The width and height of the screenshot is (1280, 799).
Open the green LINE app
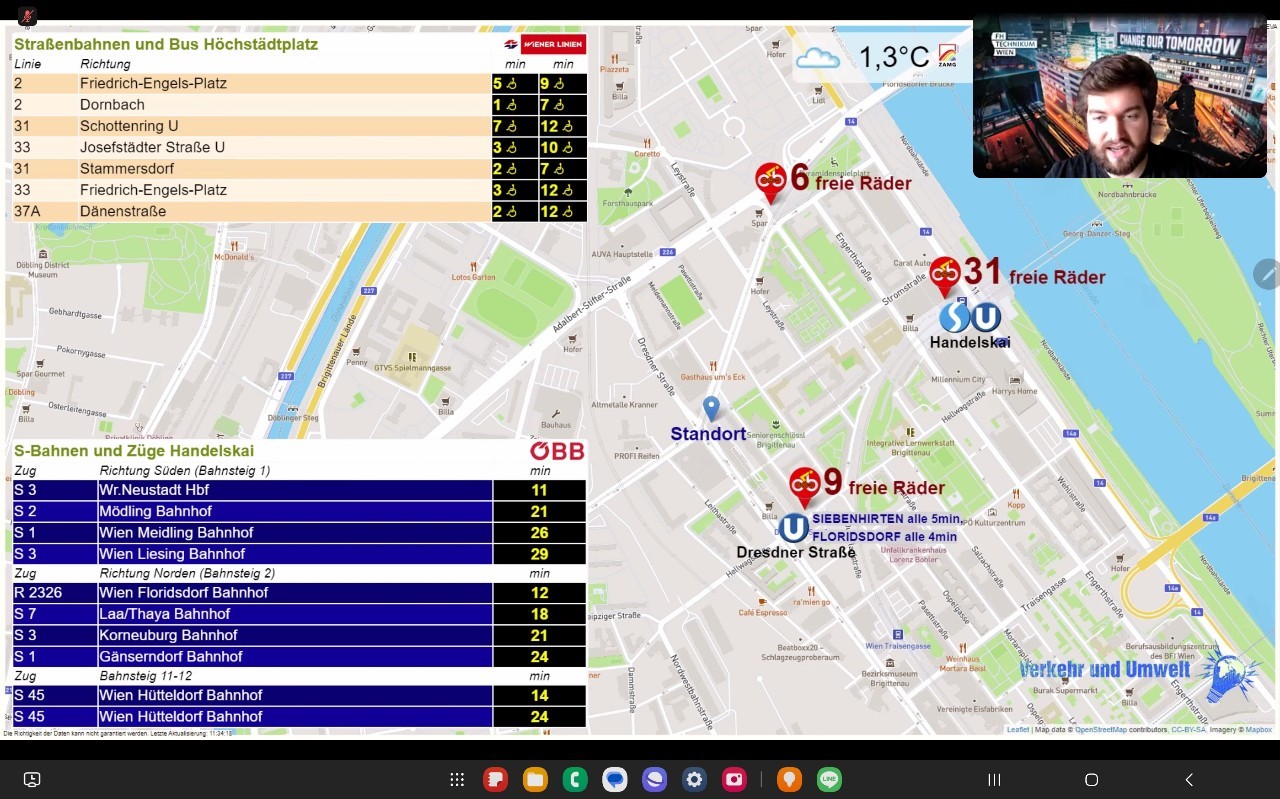click(x=829, y=780)
